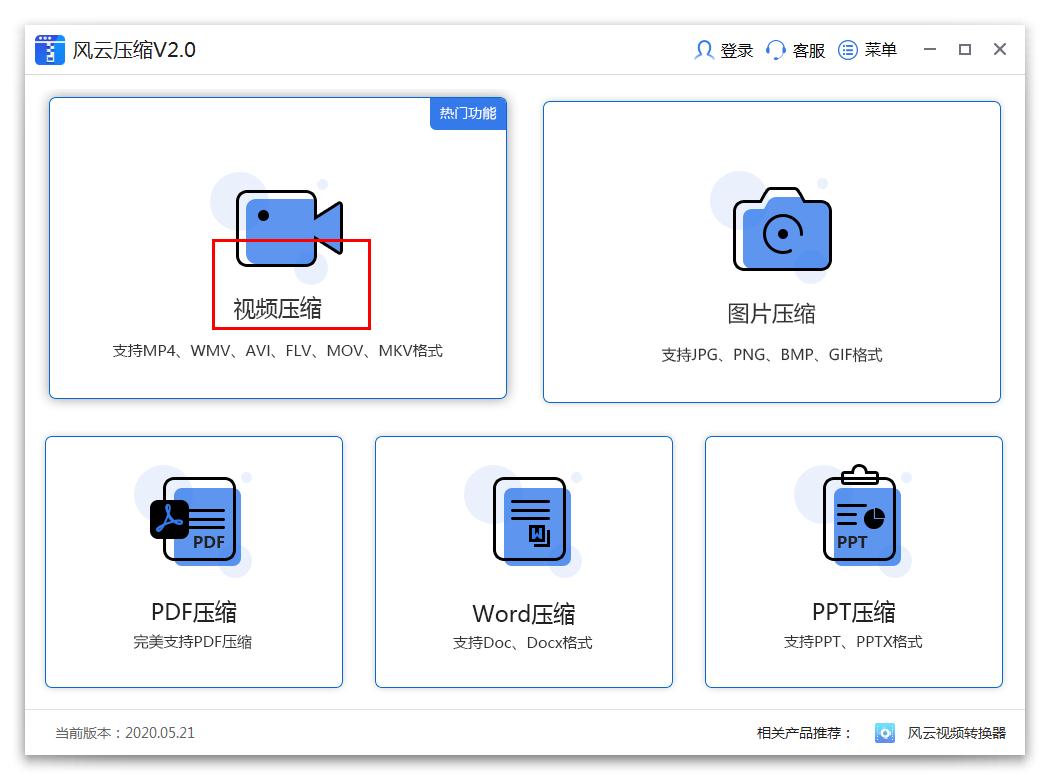Click the customer service headset icon
1050x780 pixels.
click(x=775, y=50)
